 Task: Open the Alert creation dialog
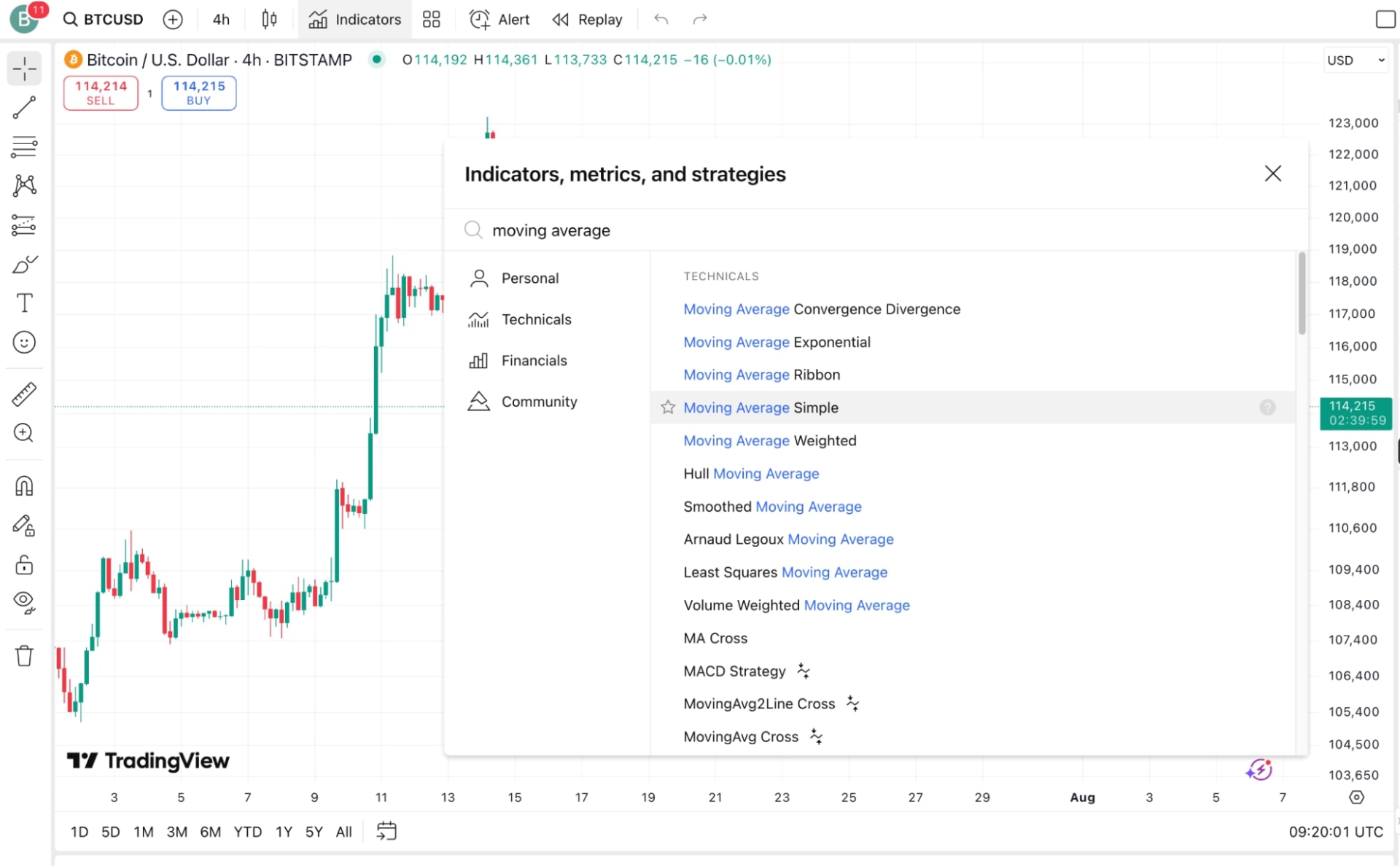click(498, 19)
